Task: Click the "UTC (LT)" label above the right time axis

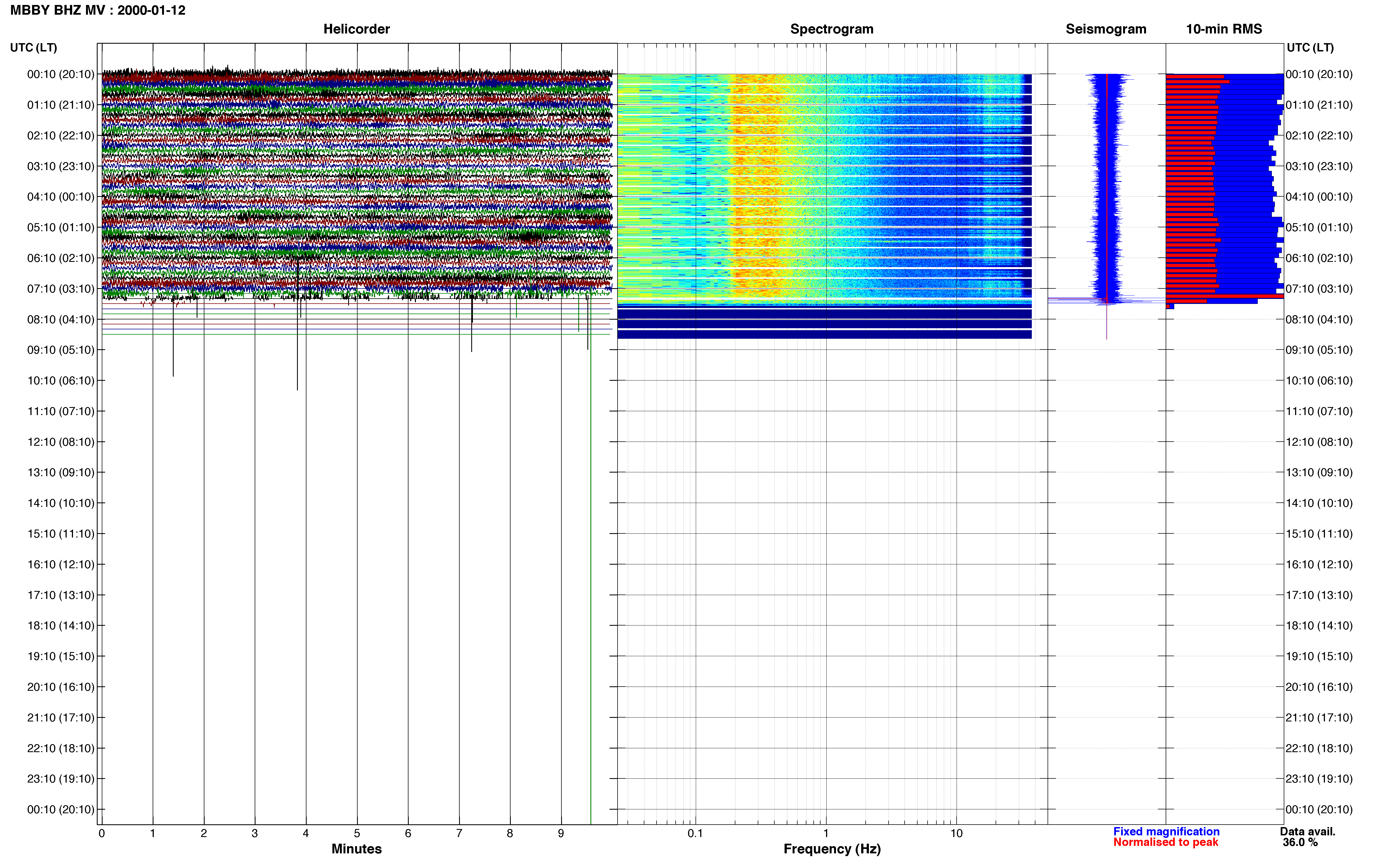Action: click(x=1310, y=48)
